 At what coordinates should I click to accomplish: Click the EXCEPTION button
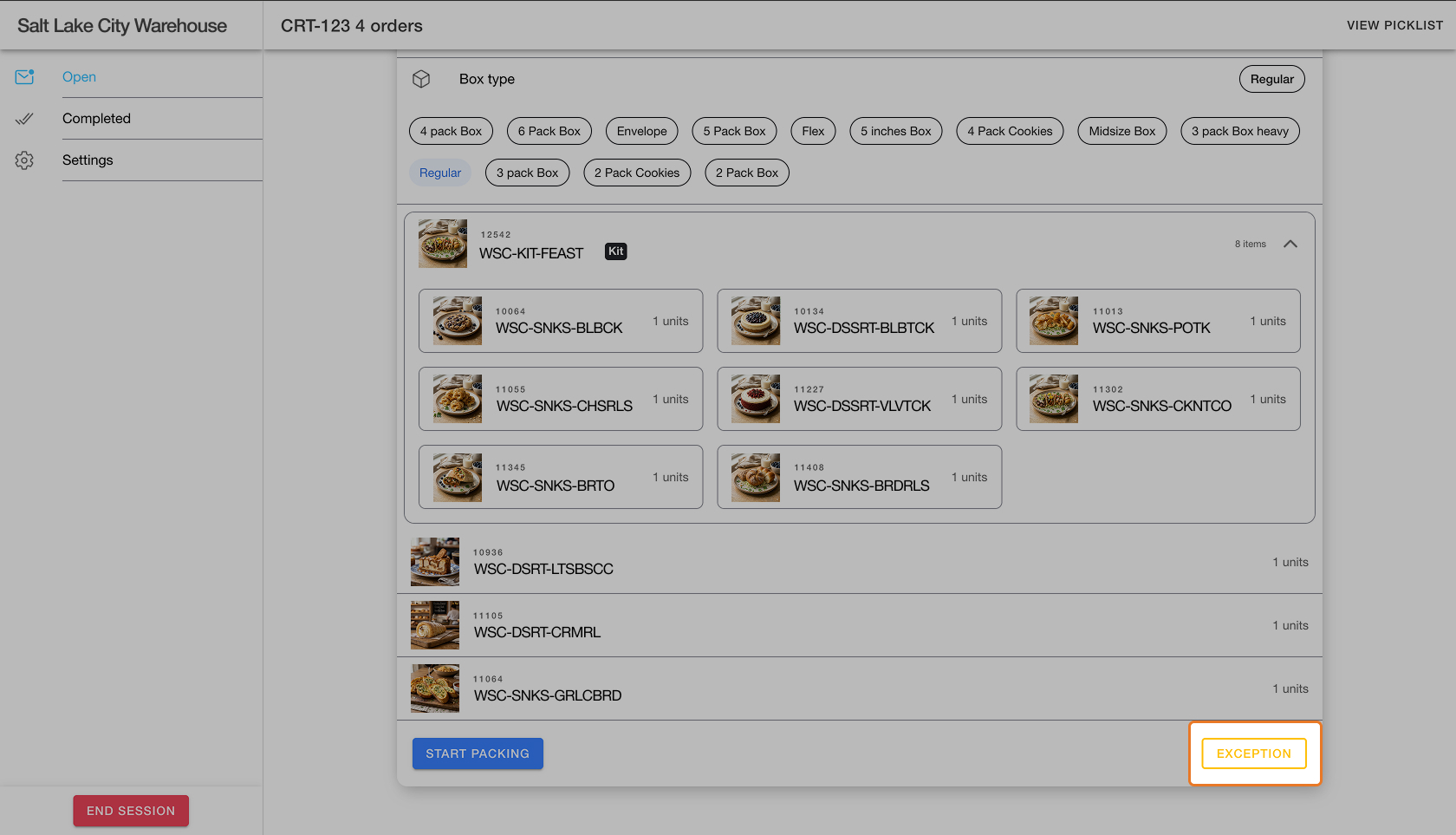[1254, 753]
